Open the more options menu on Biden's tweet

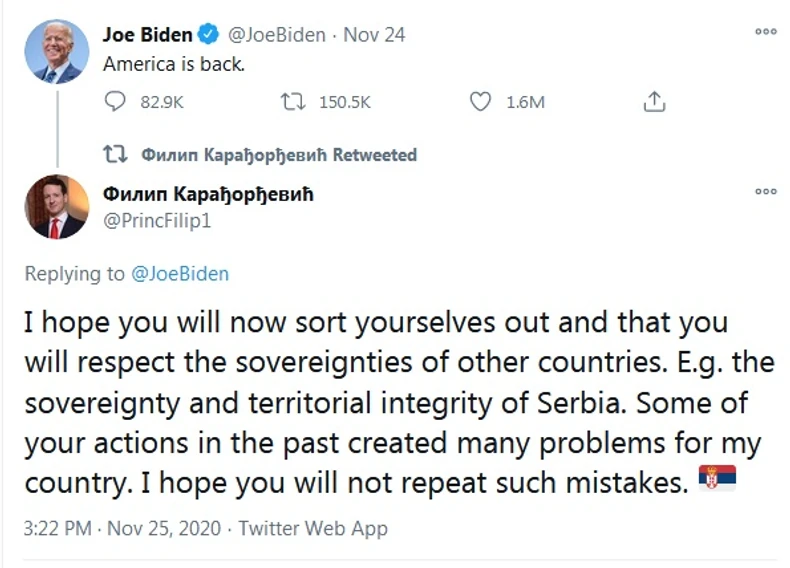[765, 31]
